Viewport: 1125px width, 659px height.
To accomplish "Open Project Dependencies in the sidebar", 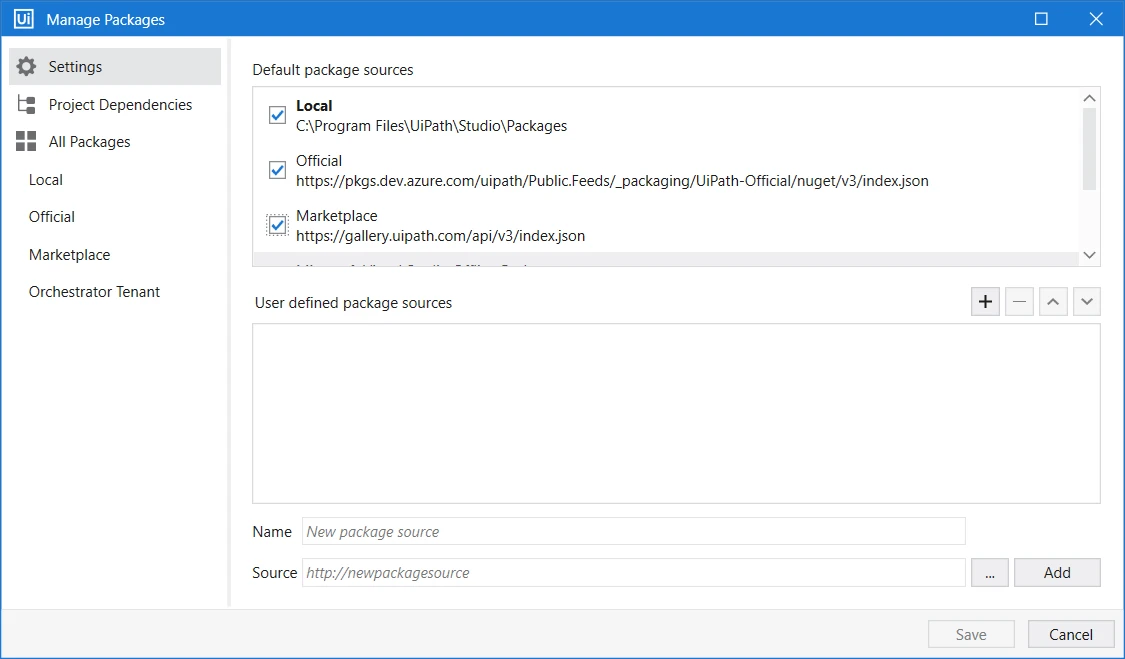I will click(x=115, y=105).
